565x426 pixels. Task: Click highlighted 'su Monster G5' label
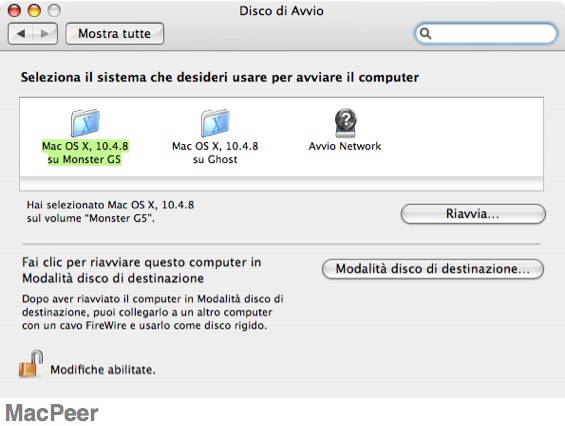click(84, 159)
